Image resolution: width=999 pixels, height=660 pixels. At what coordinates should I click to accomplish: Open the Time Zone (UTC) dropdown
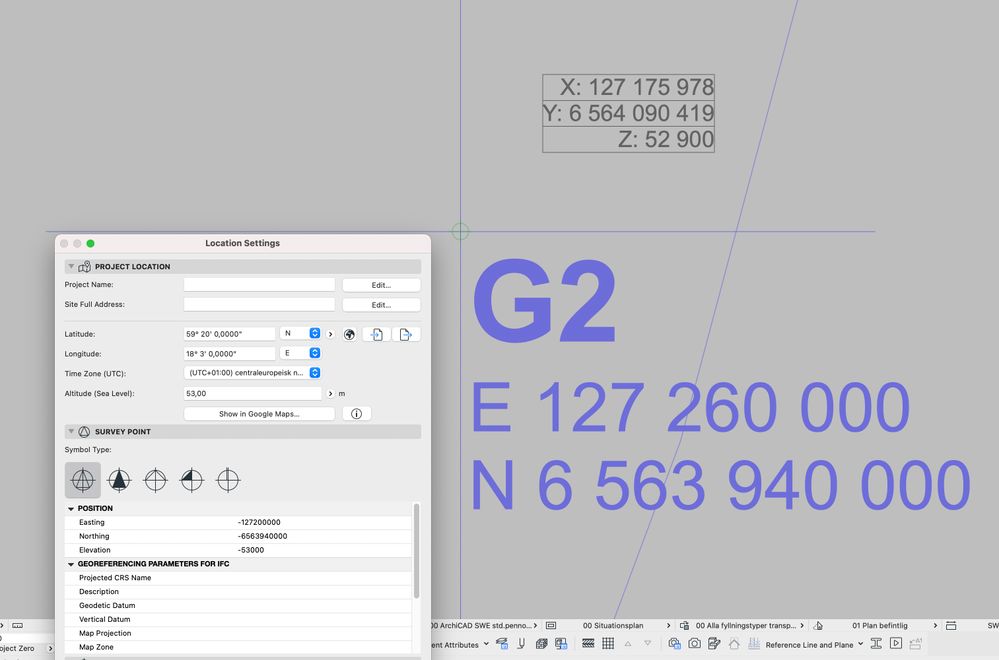252,373
